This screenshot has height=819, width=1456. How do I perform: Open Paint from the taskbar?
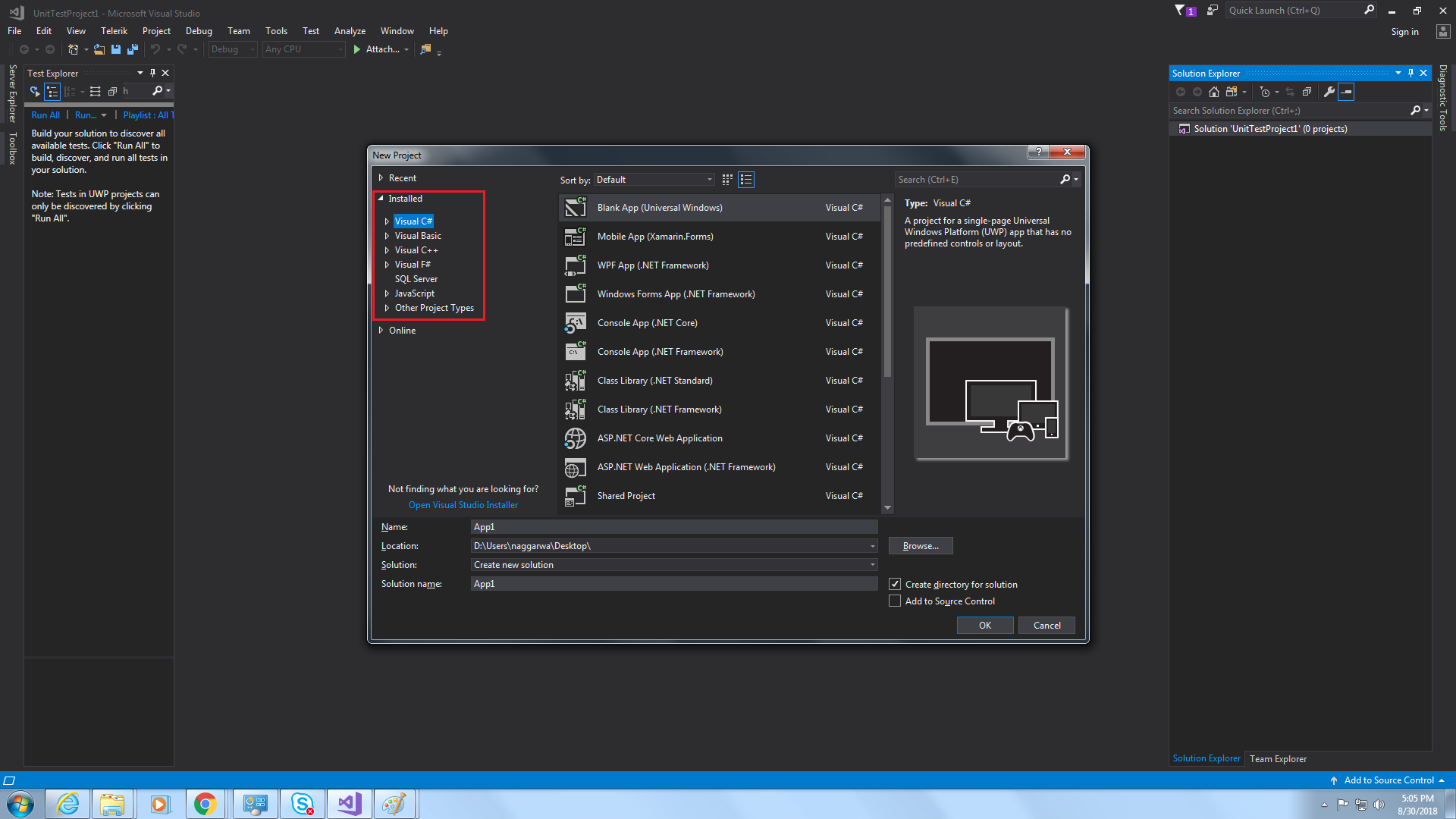[x=394, y=804]
